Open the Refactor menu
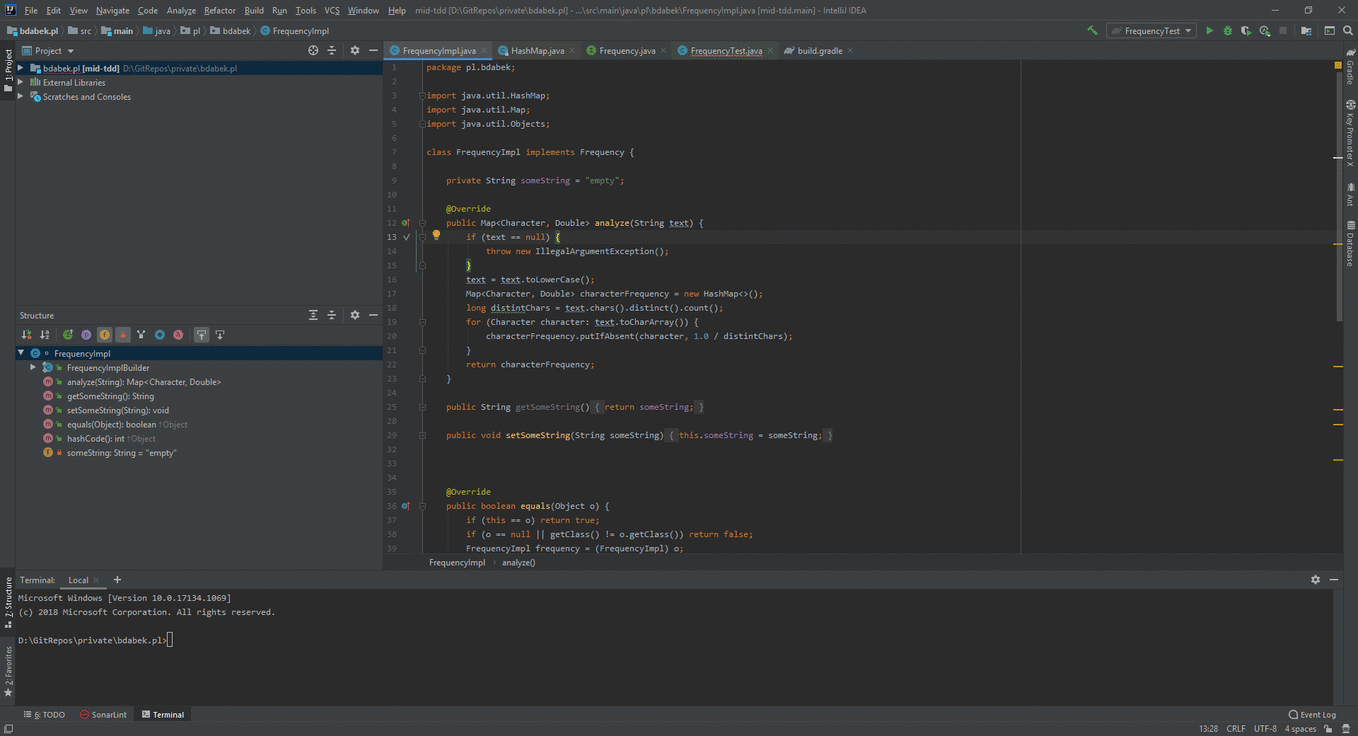The height and width of the screenshot is (736, 1358). tap(220, 10)
